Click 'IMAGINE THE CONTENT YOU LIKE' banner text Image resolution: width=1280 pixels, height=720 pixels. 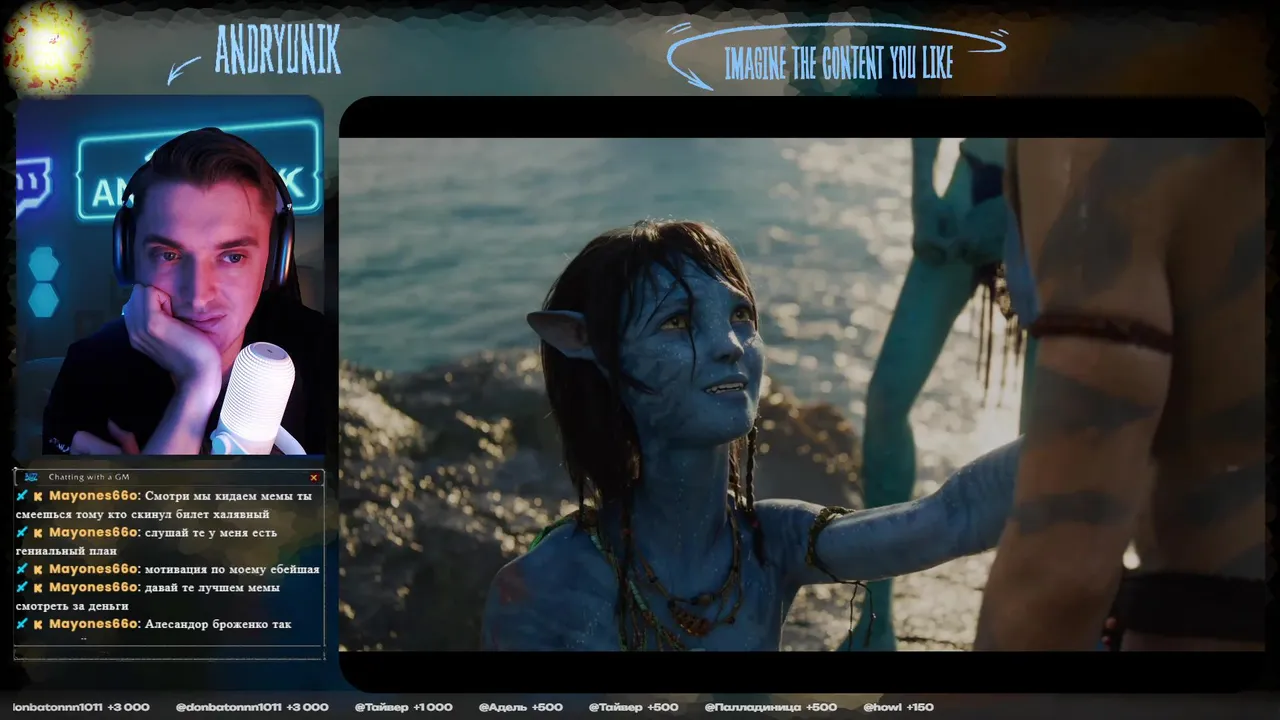tap(838, 63)
